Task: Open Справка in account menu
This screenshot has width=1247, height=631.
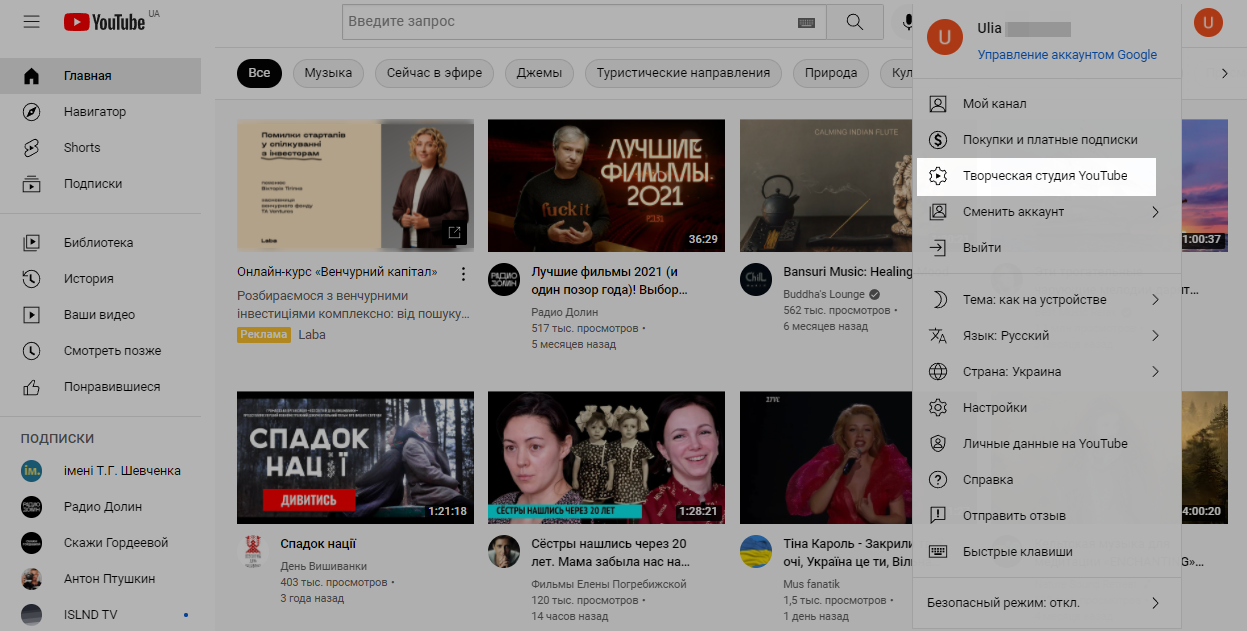Action: [1048, 480]
